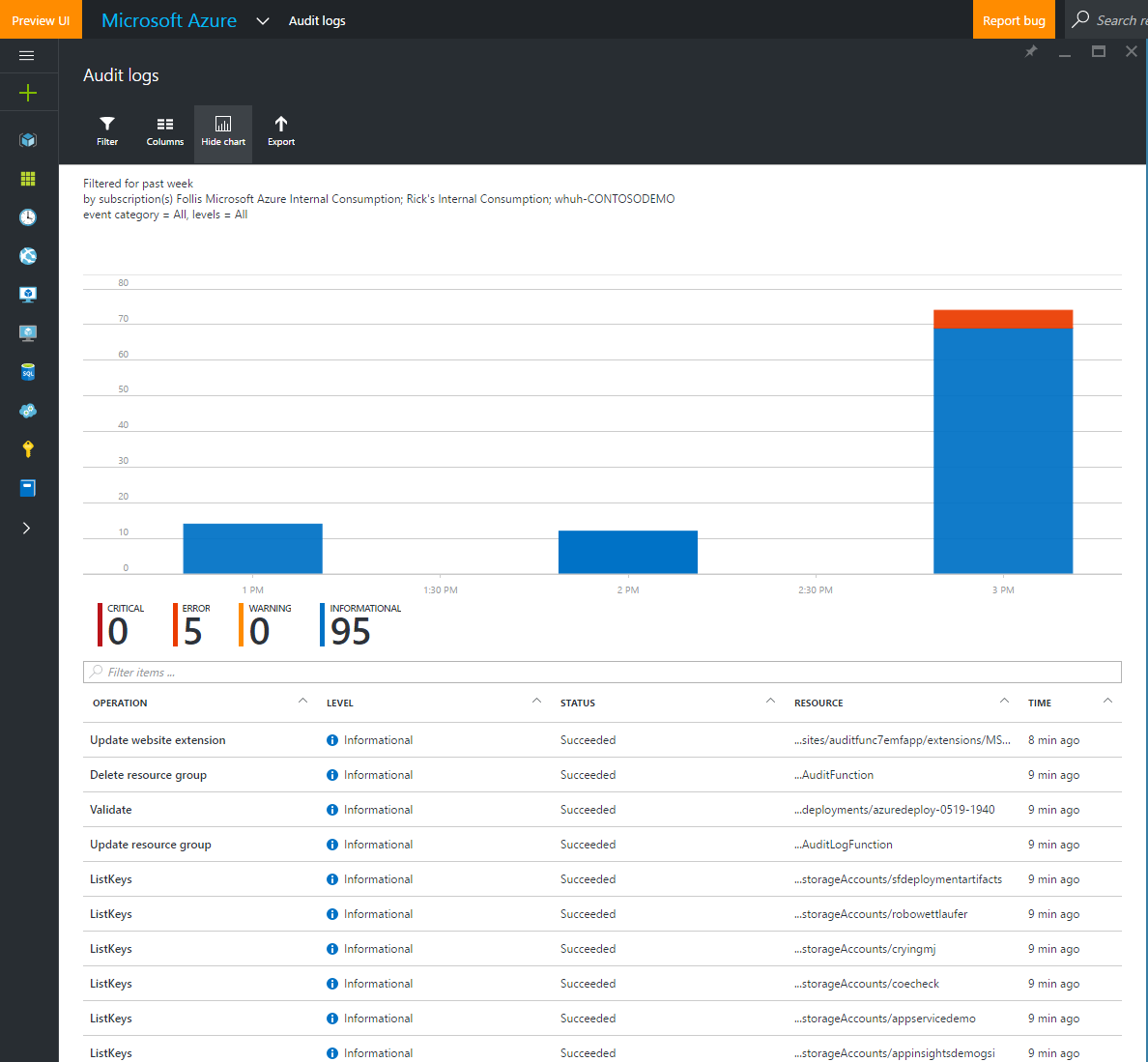
Task: Open the Columns chooser
Action: coord(164,131)
